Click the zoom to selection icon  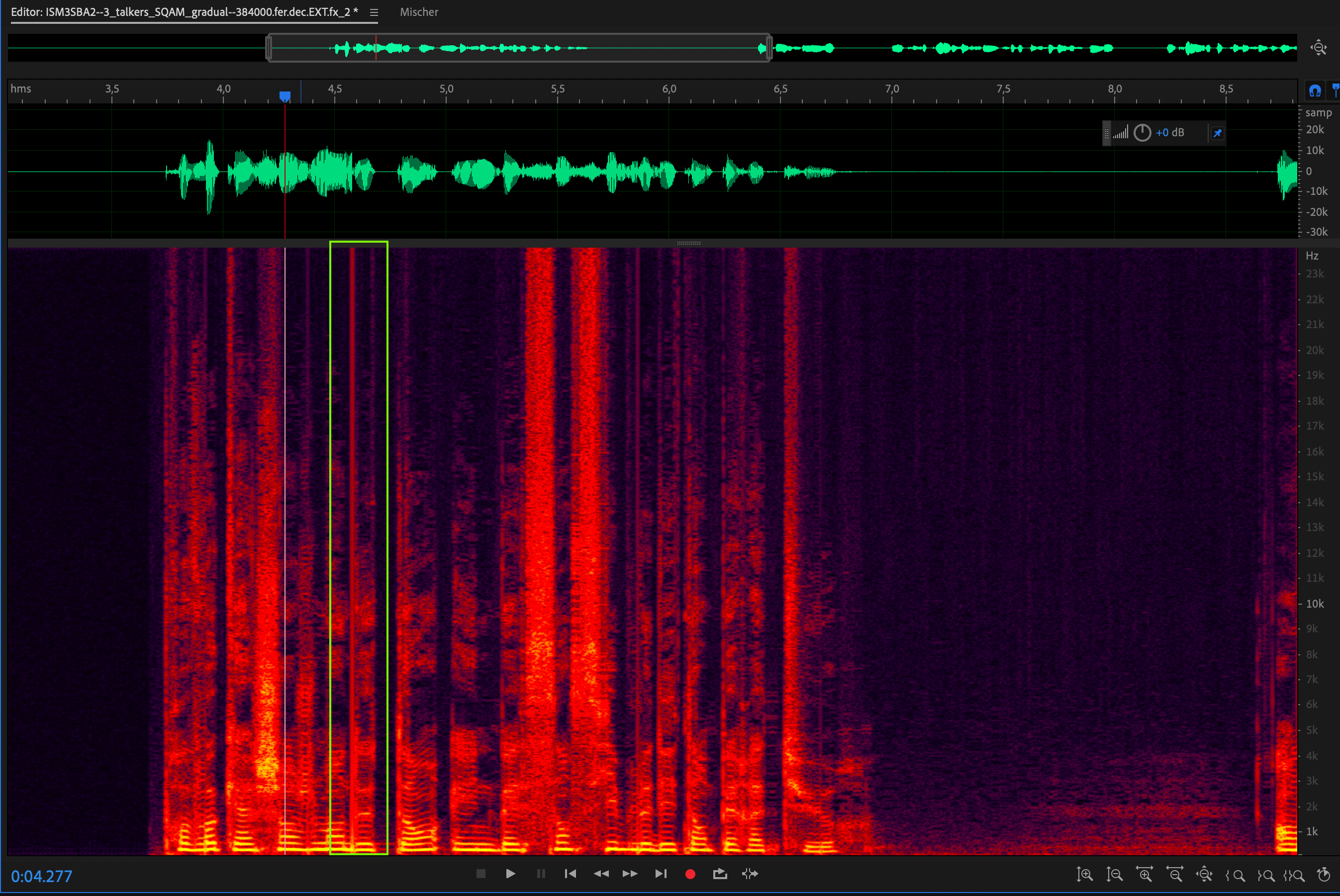point(1294,875)
